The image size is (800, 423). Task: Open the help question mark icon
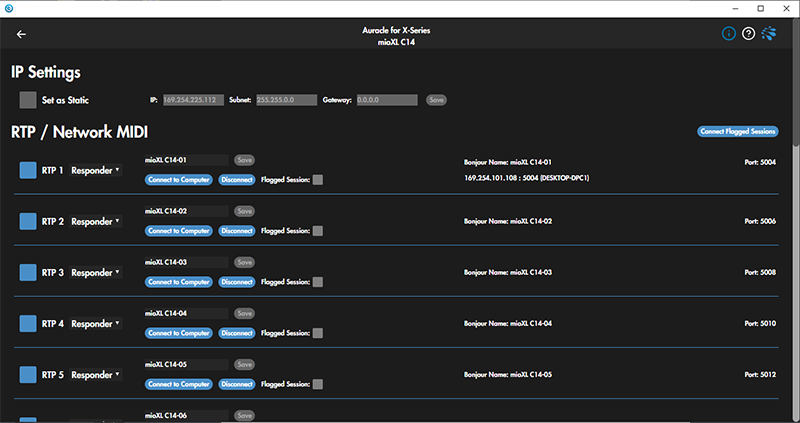coord(748,34)
